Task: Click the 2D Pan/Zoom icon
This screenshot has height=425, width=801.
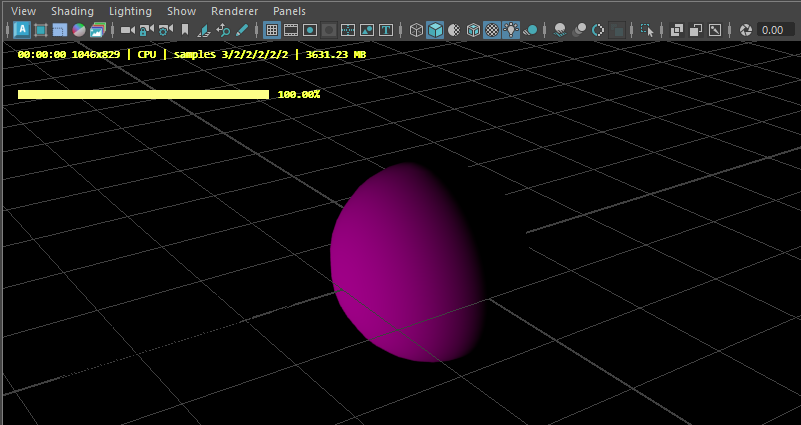Action: pyautogui.click(x=223, y=30)
